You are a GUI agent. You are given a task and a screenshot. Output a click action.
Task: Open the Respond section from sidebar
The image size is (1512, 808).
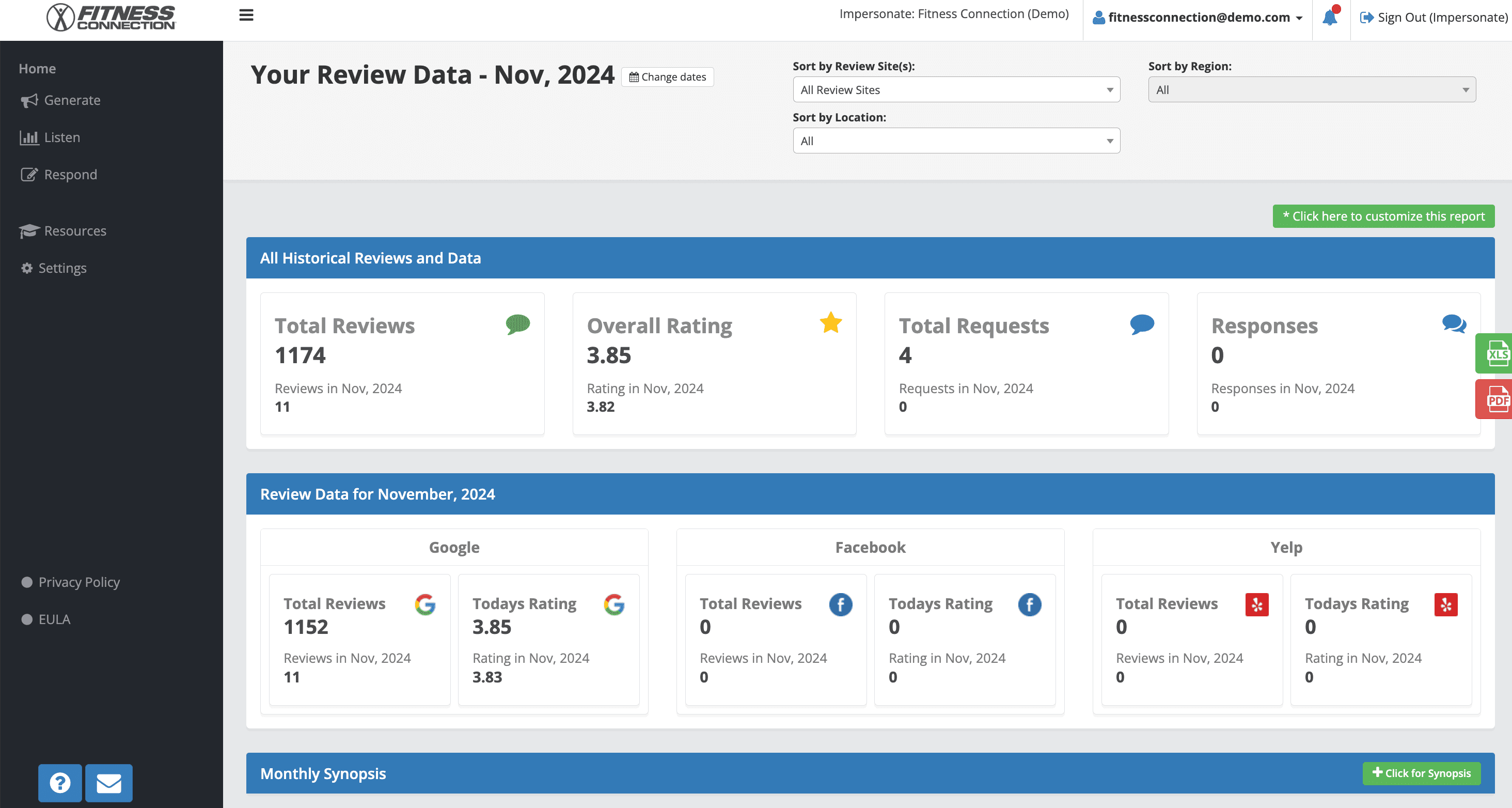click(70, 175)
